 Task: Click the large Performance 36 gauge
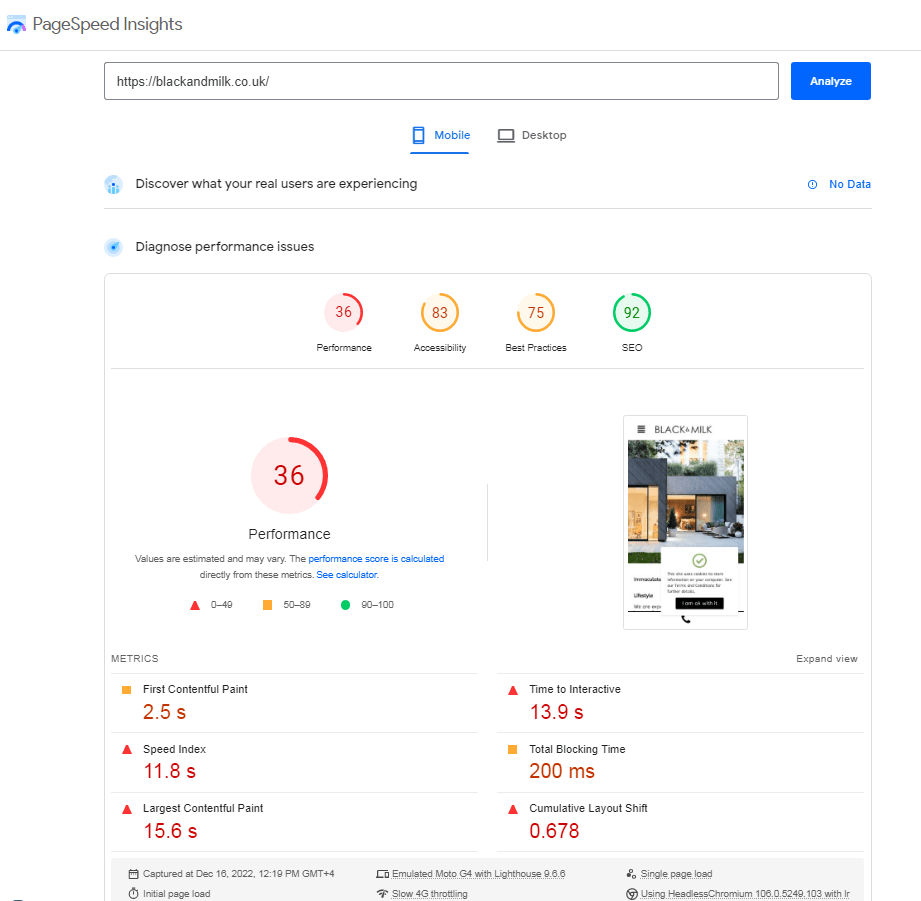pos(289,476)
